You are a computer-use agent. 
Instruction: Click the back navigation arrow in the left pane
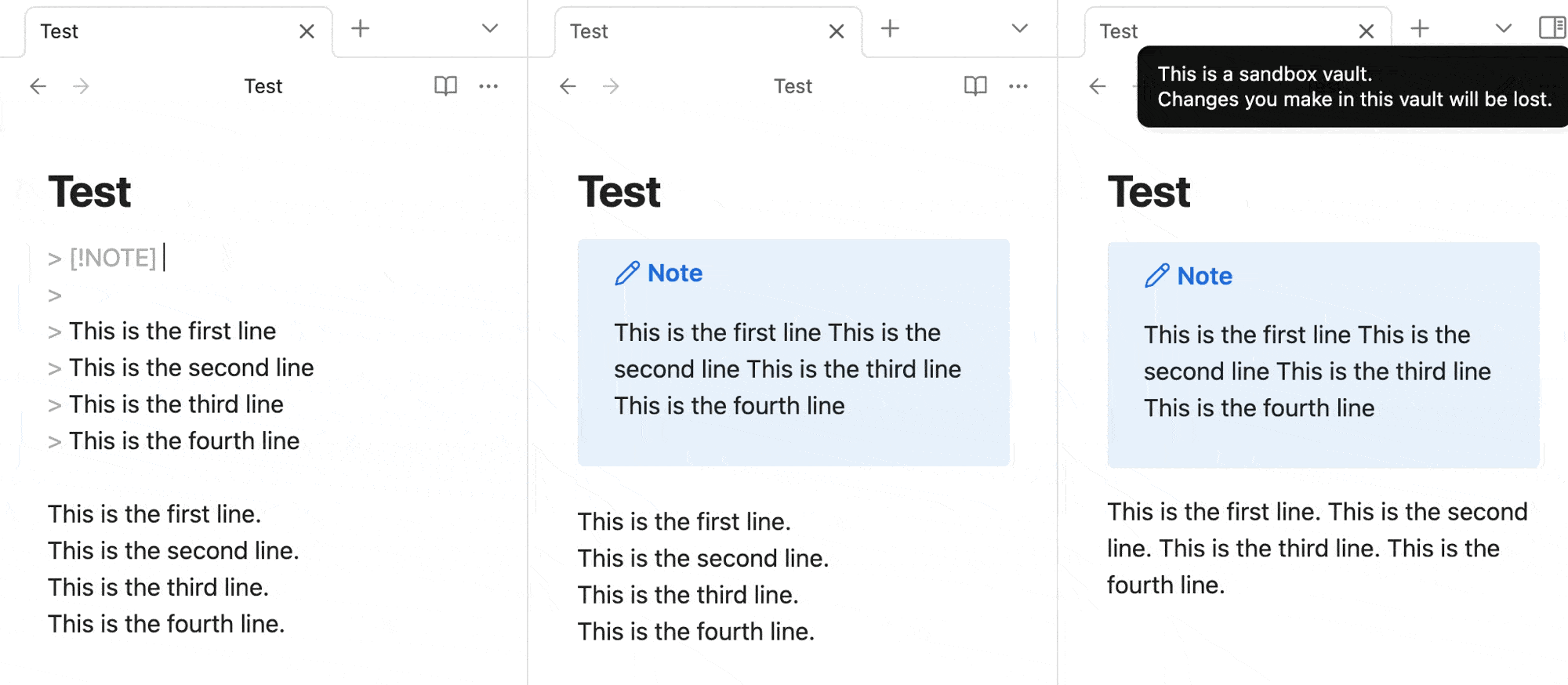coord(38,86)
